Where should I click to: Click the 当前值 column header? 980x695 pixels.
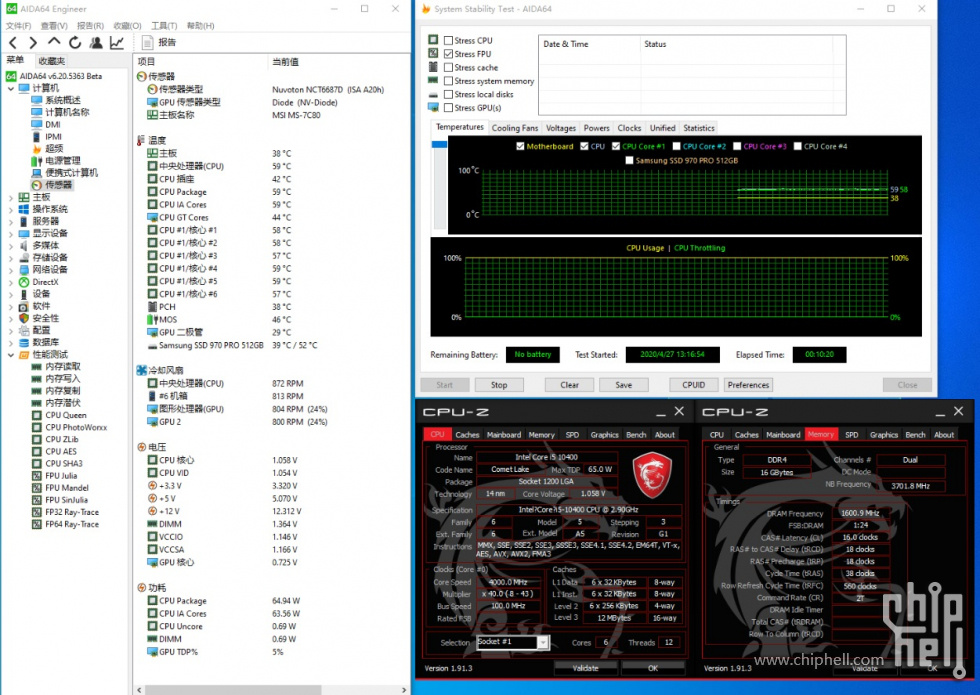click(286, 62)
